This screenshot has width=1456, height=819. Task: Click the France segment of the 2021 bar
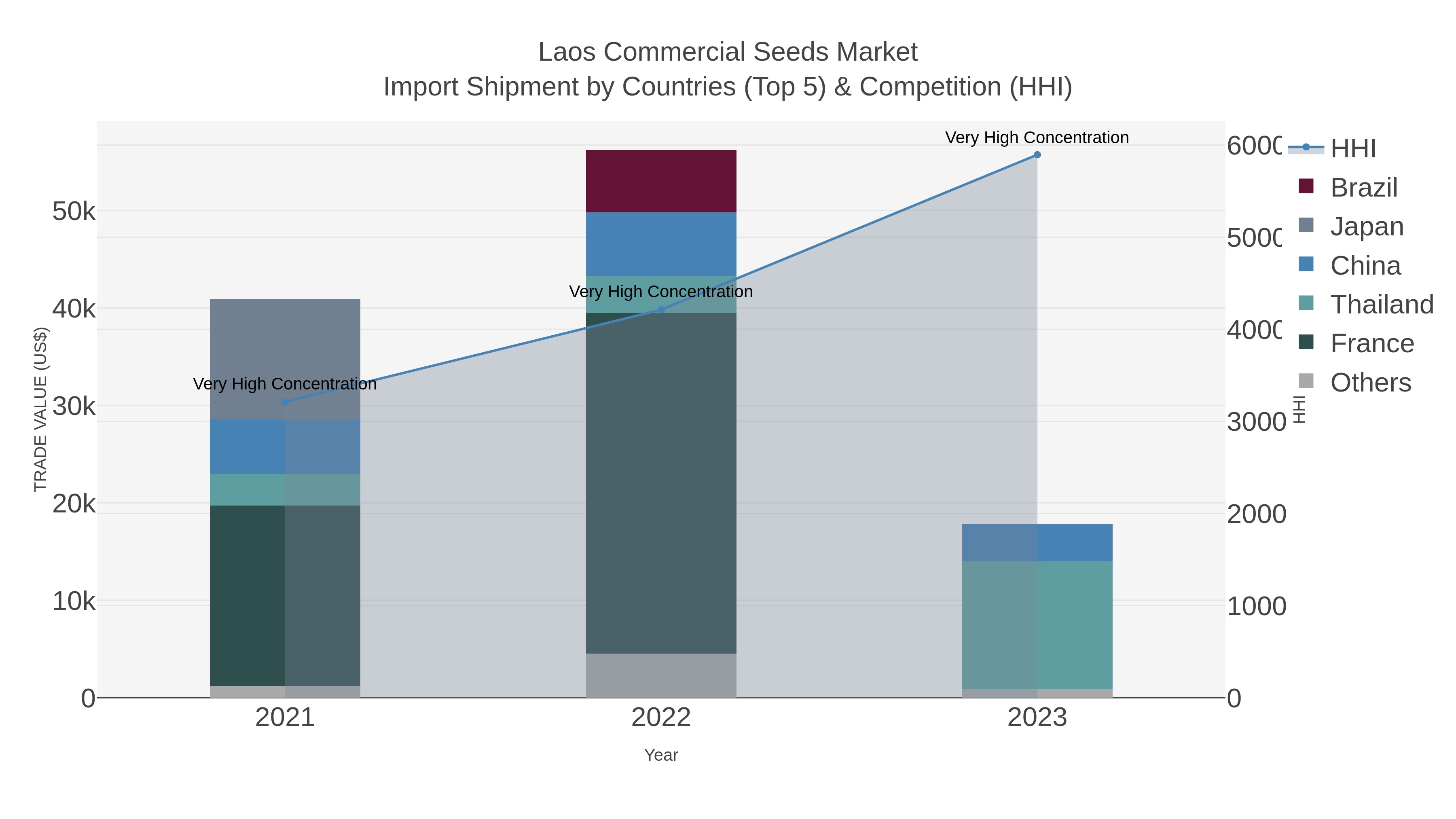pos(285,596)
